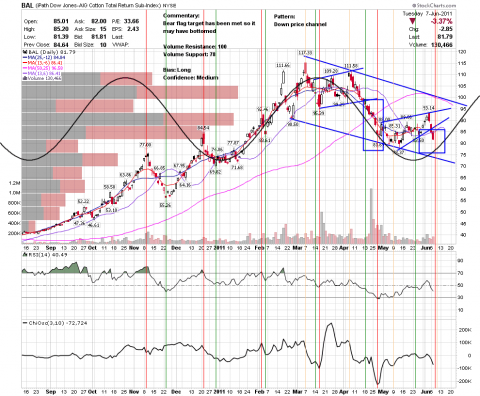Open the StockCharts.com watermark link
The height and width of the screenshot is (396, 480).
click(434, 6)
